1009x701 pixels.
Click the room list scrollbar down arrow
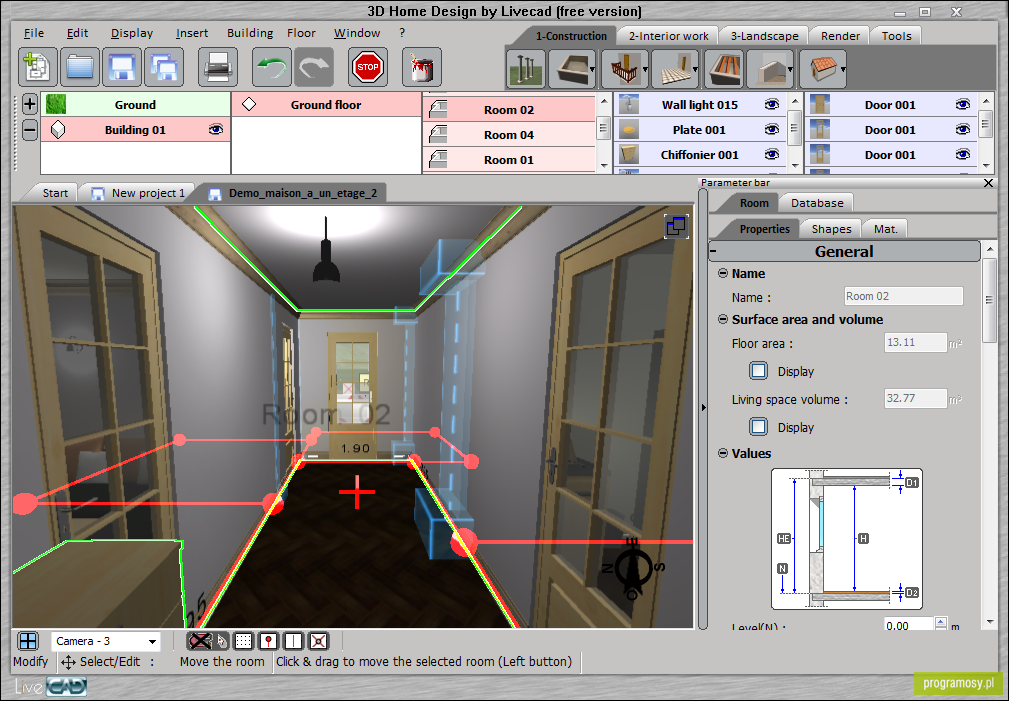(x=604, y=165)
